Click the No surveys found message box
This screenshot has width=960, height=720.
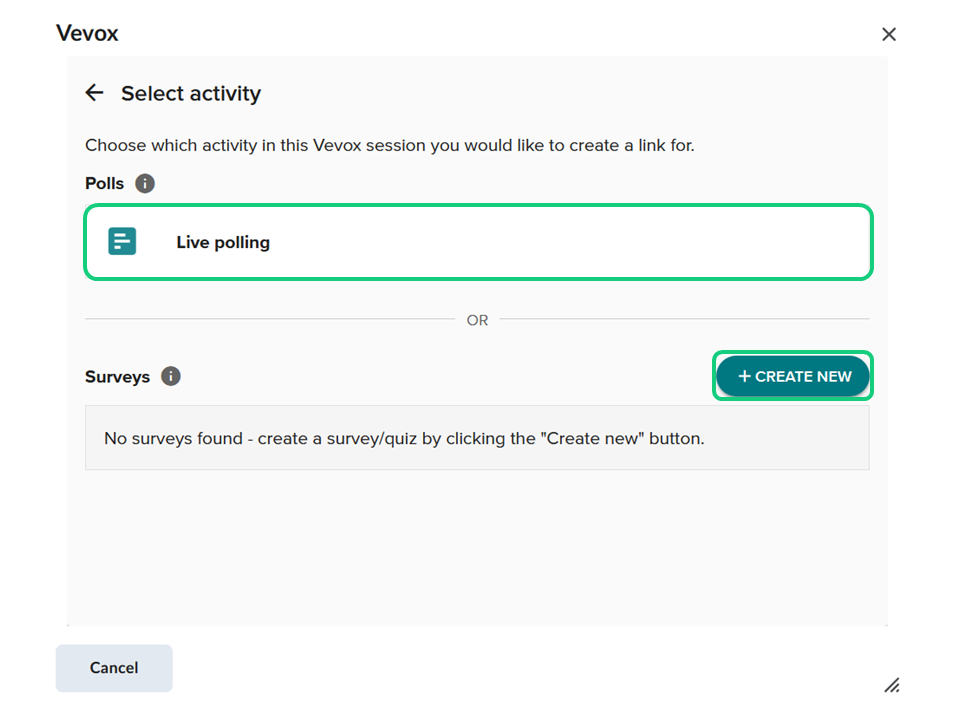click(x=477, y=438)
